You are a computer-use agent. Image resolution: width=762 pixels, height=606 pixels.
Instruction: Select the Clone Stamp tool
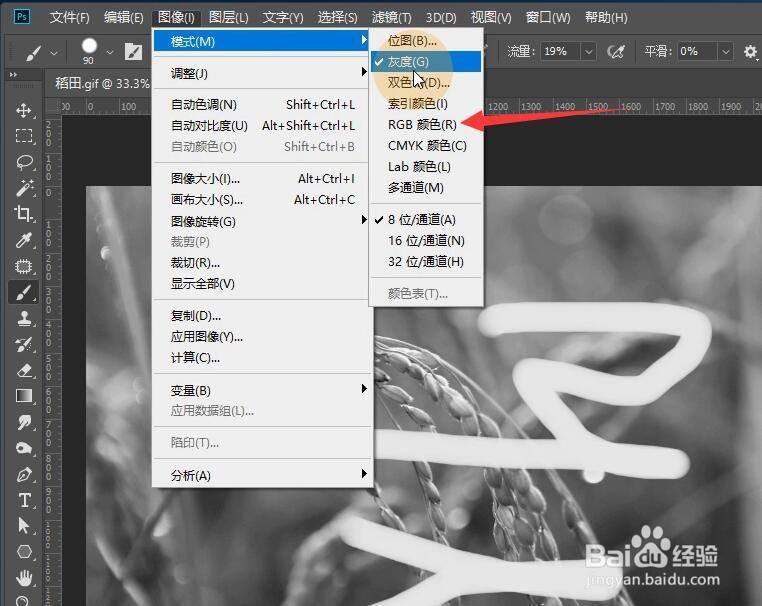tap(23, 318)
